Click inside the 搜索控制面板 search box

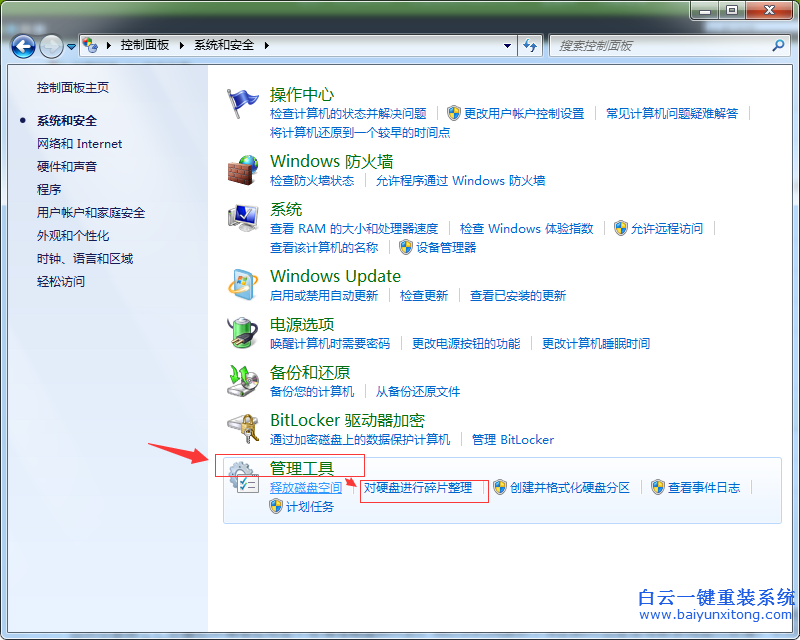[x=660, y=45]
